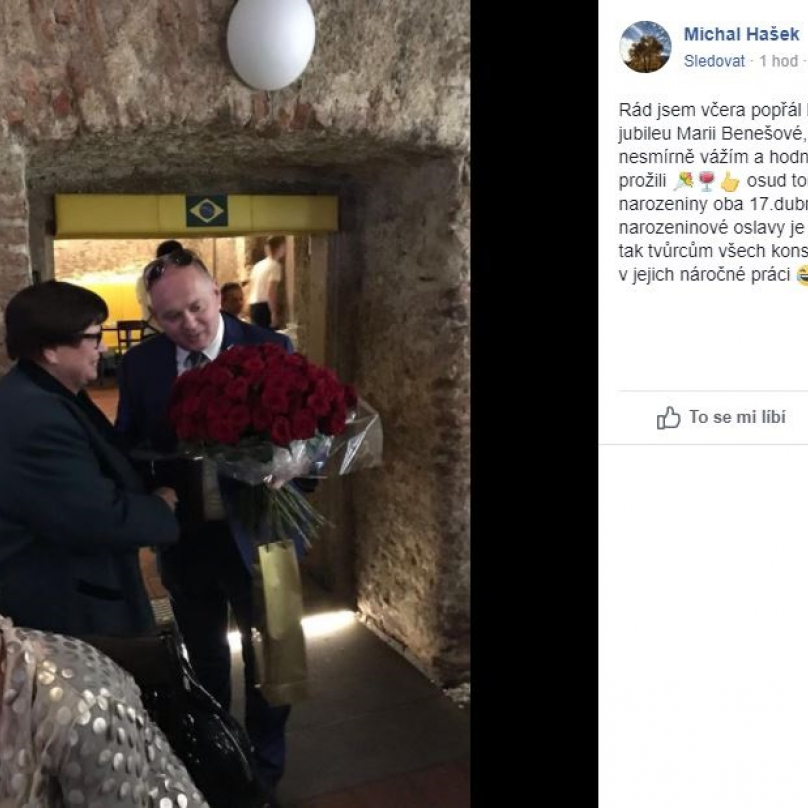Click the thumbs-up Like icon
This screenshot has height=808, width=808.
668,417
